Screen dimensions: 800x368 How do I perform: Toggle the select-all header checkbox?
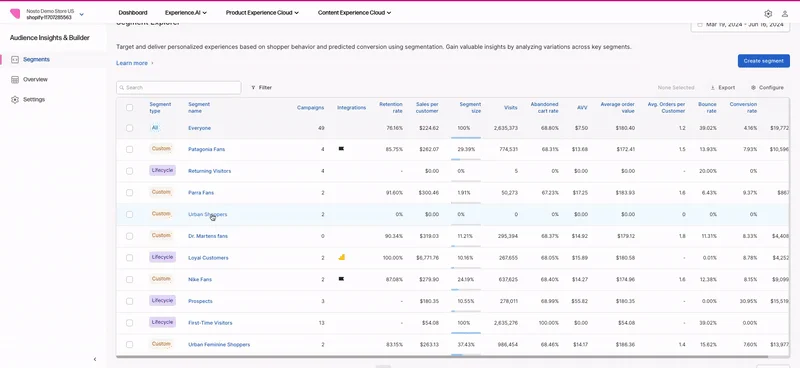click(x=130, y=108)
